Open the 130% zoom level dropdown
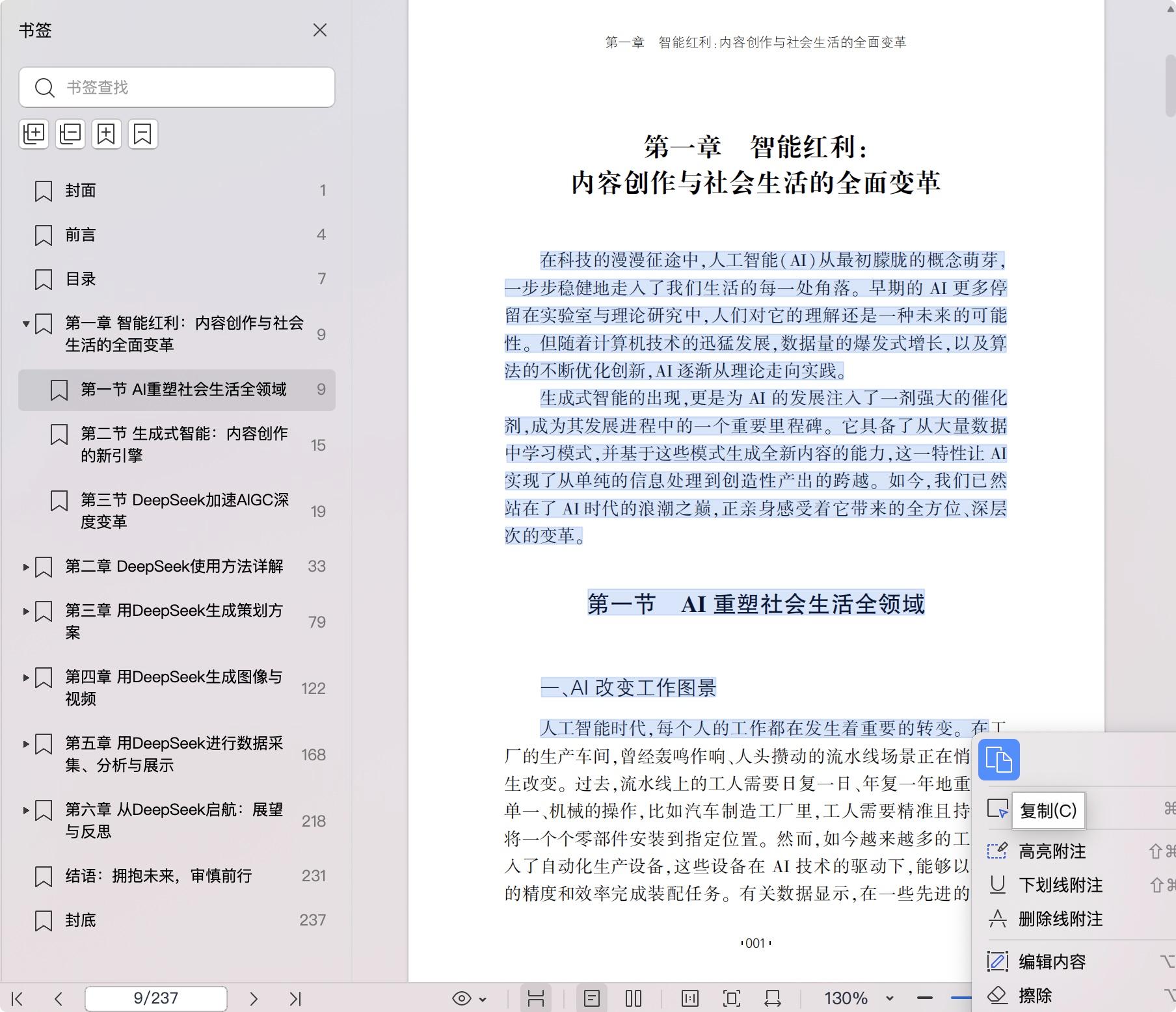The height and width of the screenshot is (1012, 1176). tap(890, 998)
